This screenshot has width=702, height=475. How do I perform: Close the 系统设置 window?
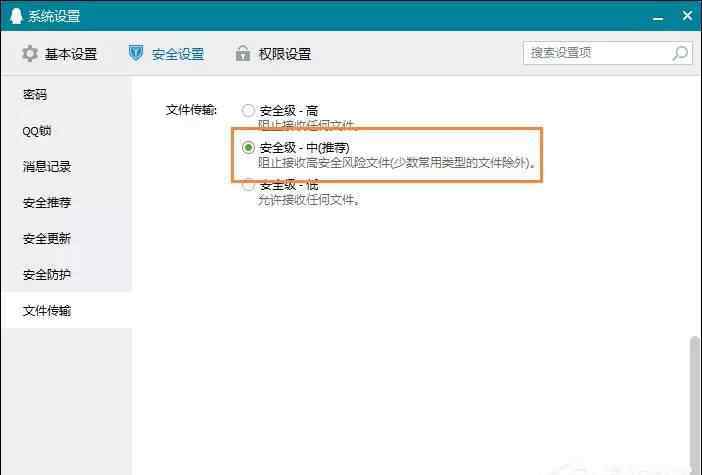point(687,16)
